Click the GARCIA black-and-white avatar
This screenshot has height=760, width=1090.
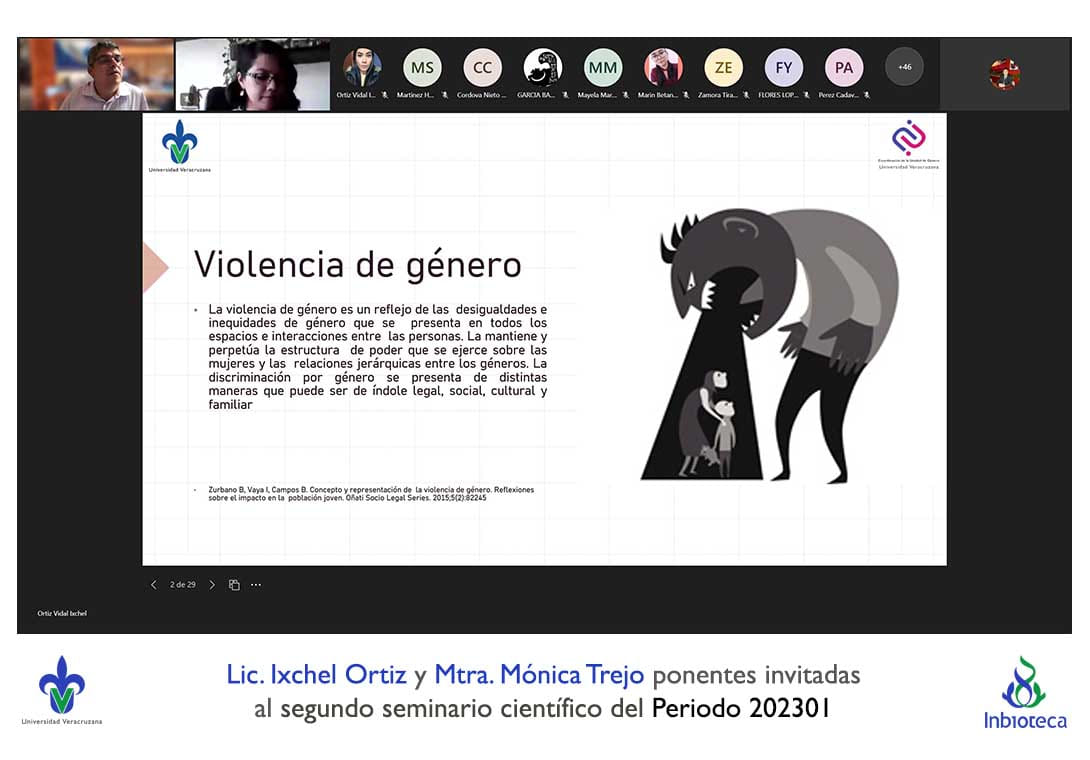(x=542, y=68)
